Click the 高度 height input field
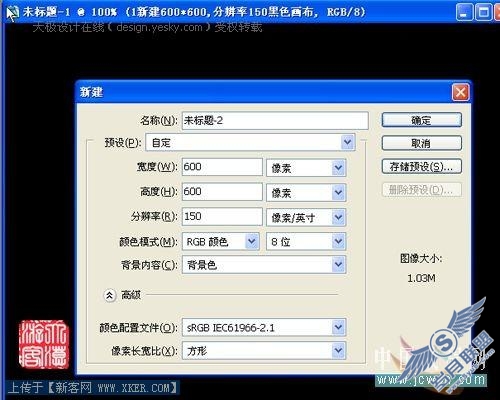Viewport: 500px width, 400px height. click(222, 192)
